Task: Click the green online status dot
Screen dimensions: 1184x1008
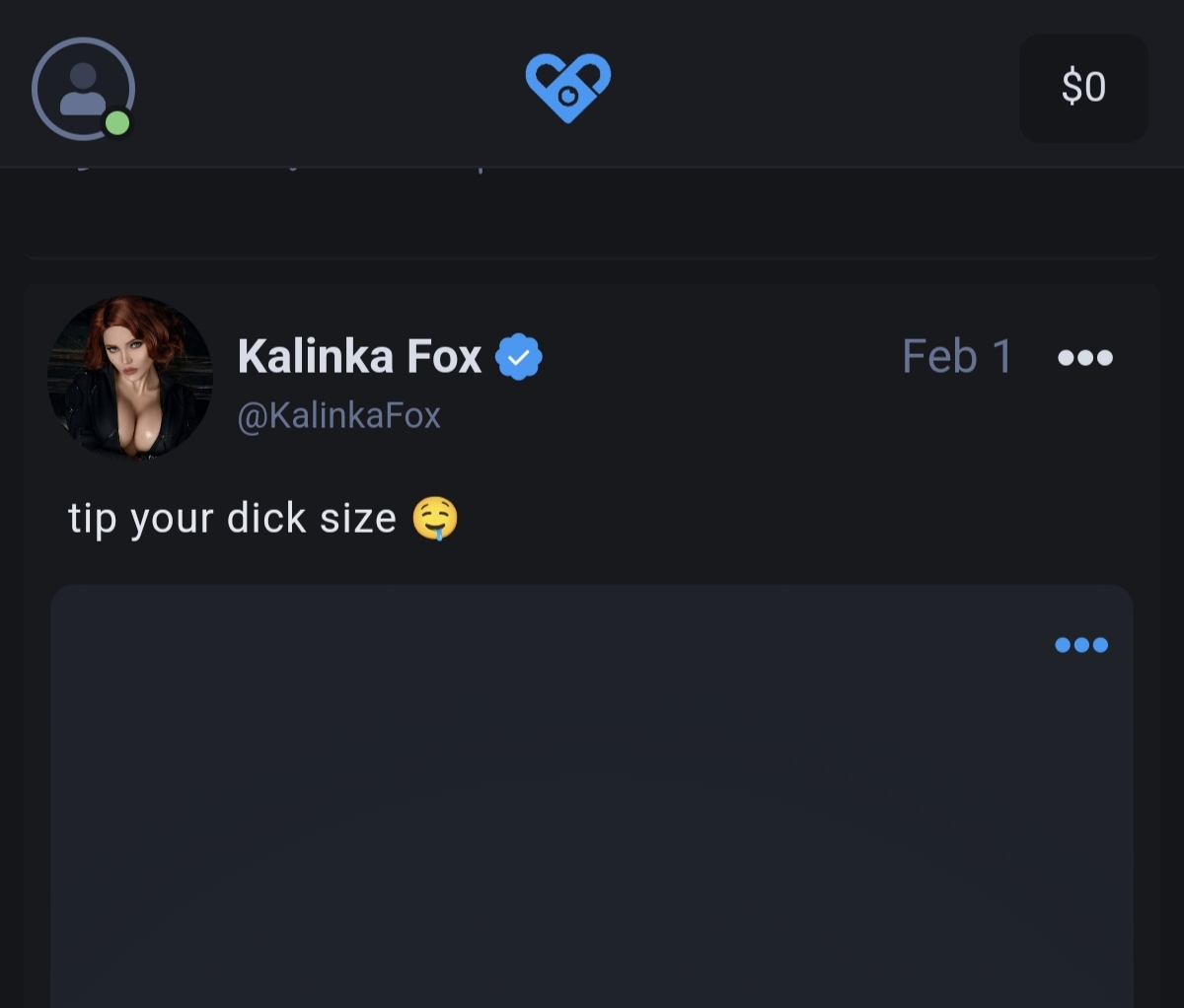Action: point(117,123)
